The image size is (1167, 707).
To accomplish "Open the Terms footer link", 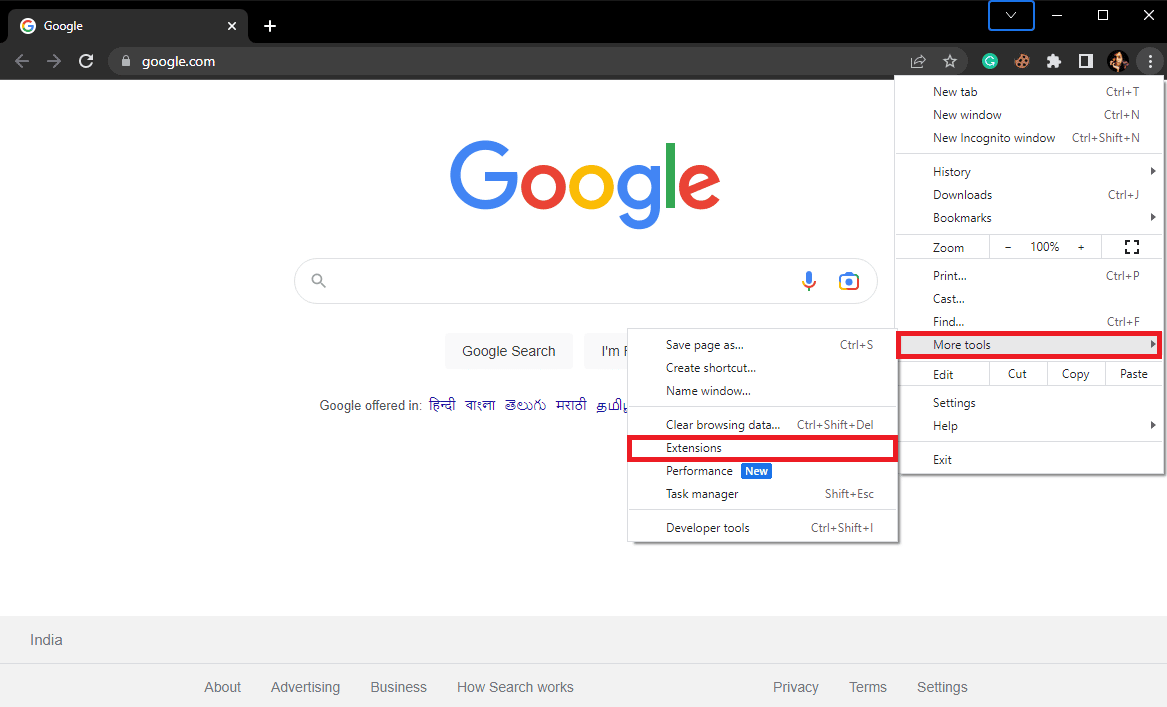I will (x=868, y=687).
